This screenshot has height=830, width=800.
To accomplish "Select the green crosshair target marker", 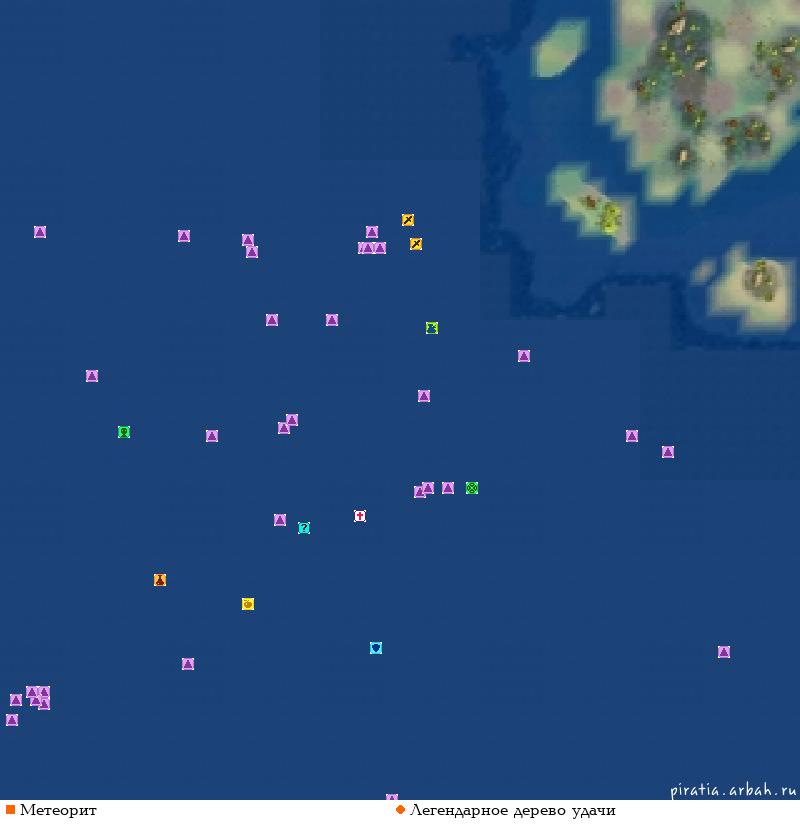I will pos(472,488).
